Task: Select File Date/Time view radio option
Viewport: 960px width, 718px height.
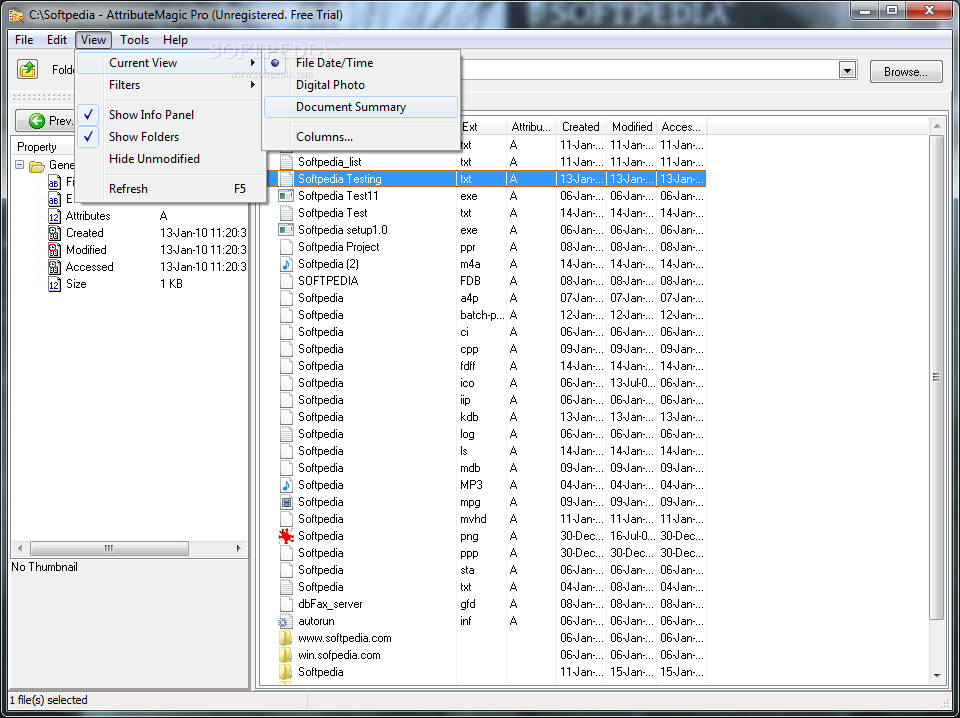Action: [361, 63]
